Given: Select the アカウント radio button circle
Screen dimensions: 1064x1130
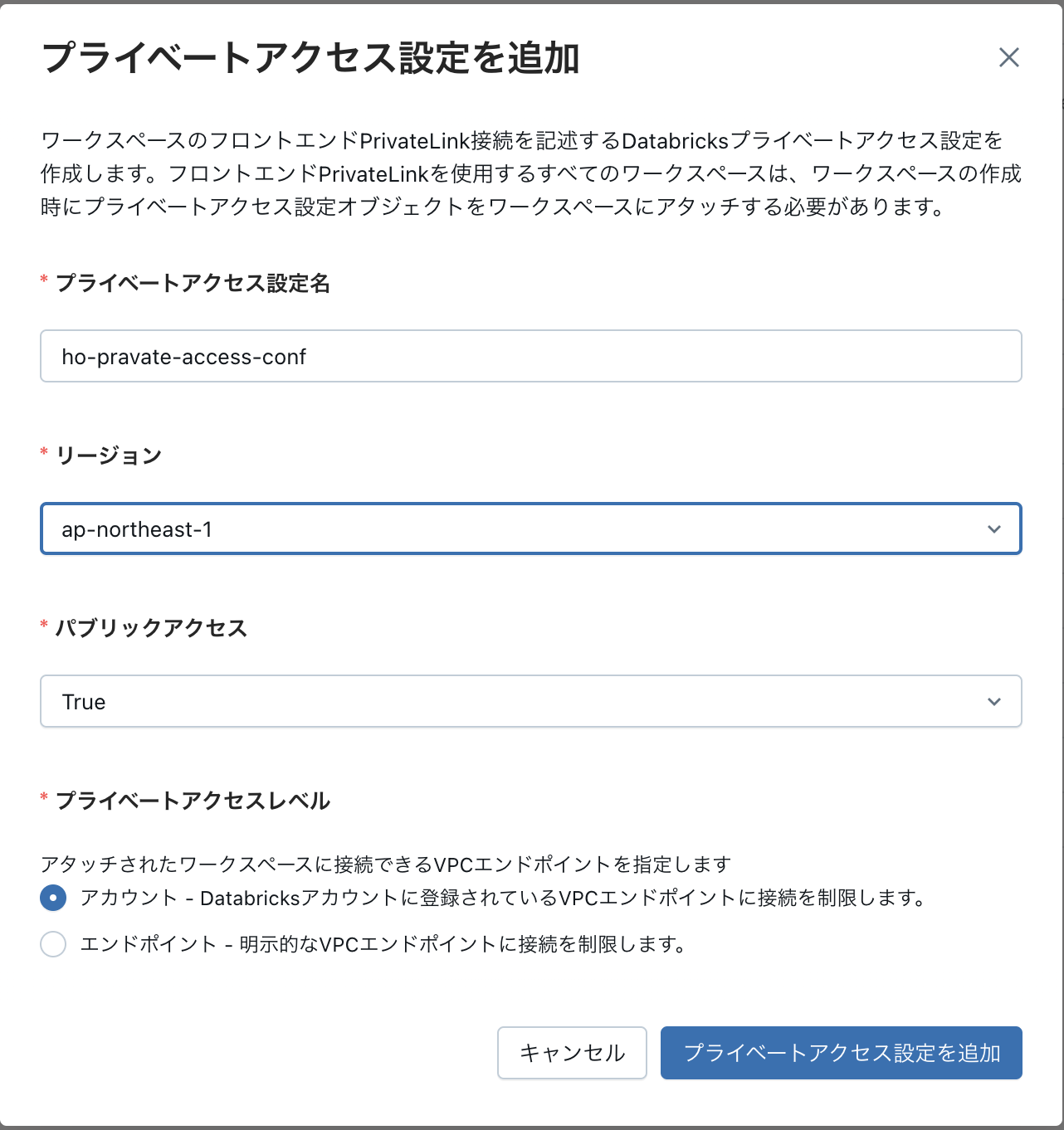Looking at the screenshot, I should 53,898.
